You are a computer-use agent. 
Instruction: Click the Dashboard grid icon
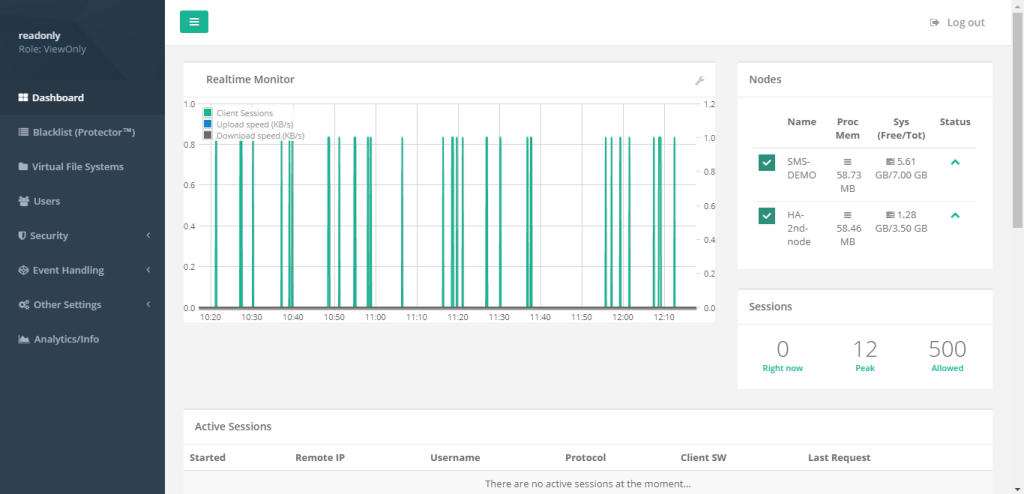(23, 98)
